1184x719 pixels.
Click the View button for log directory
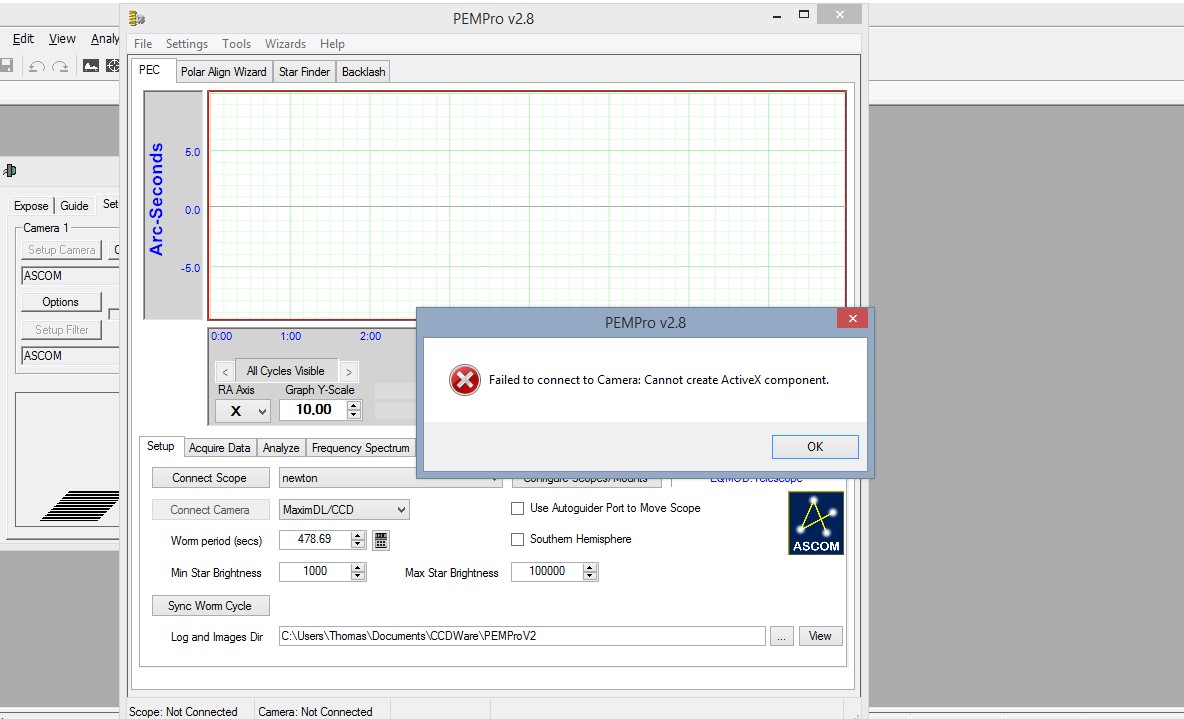coord(820,636)
